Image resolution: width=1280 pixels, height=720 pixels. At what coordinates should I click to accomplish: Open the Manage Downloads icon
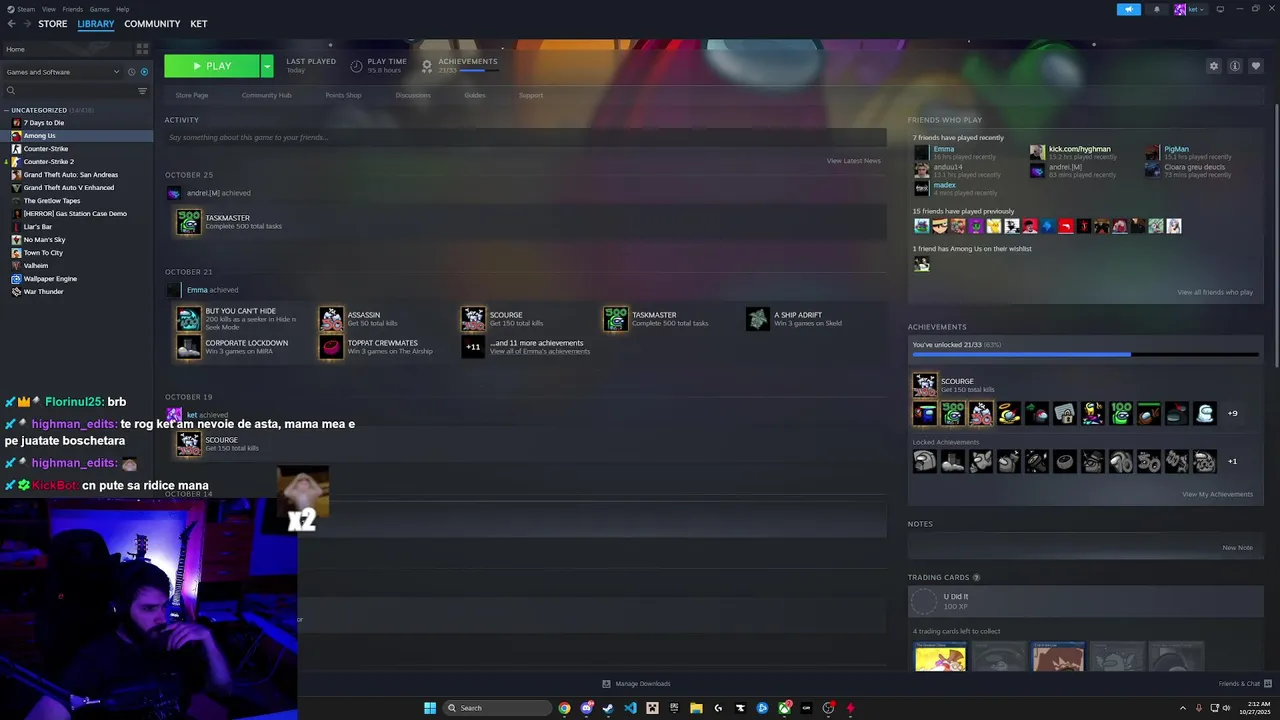click(x=606, y=684)
